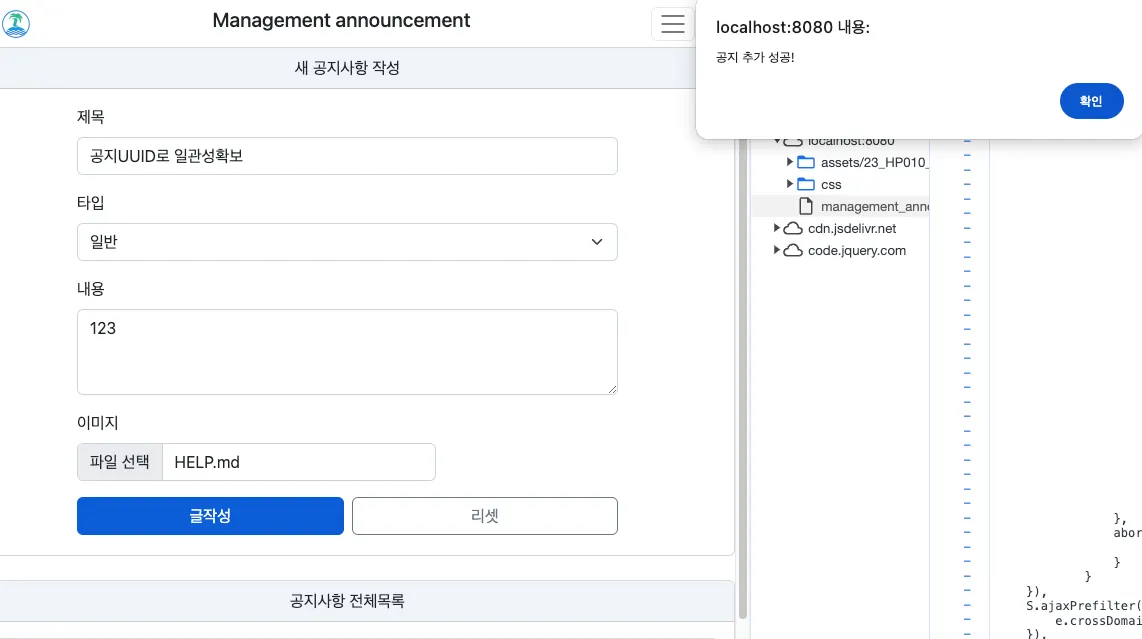Image resolution: width=1142 pixels, height=639 pixels.
Task: Open the hamburger navigation menu
Action: (672, 23)
